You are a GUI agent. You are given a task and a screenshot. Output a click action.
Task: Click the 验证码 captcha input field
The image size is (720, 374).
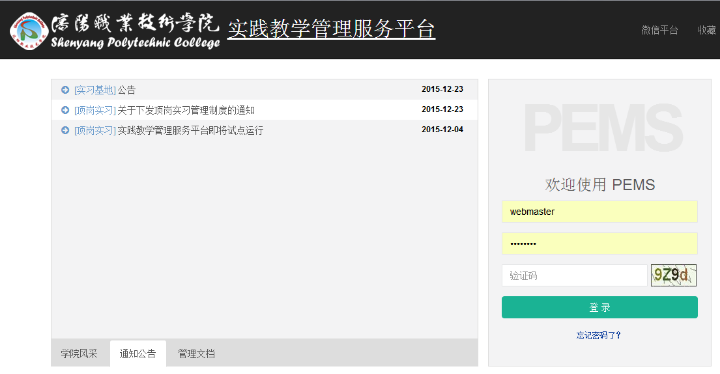pyautogui.click(x=574, y=275)
